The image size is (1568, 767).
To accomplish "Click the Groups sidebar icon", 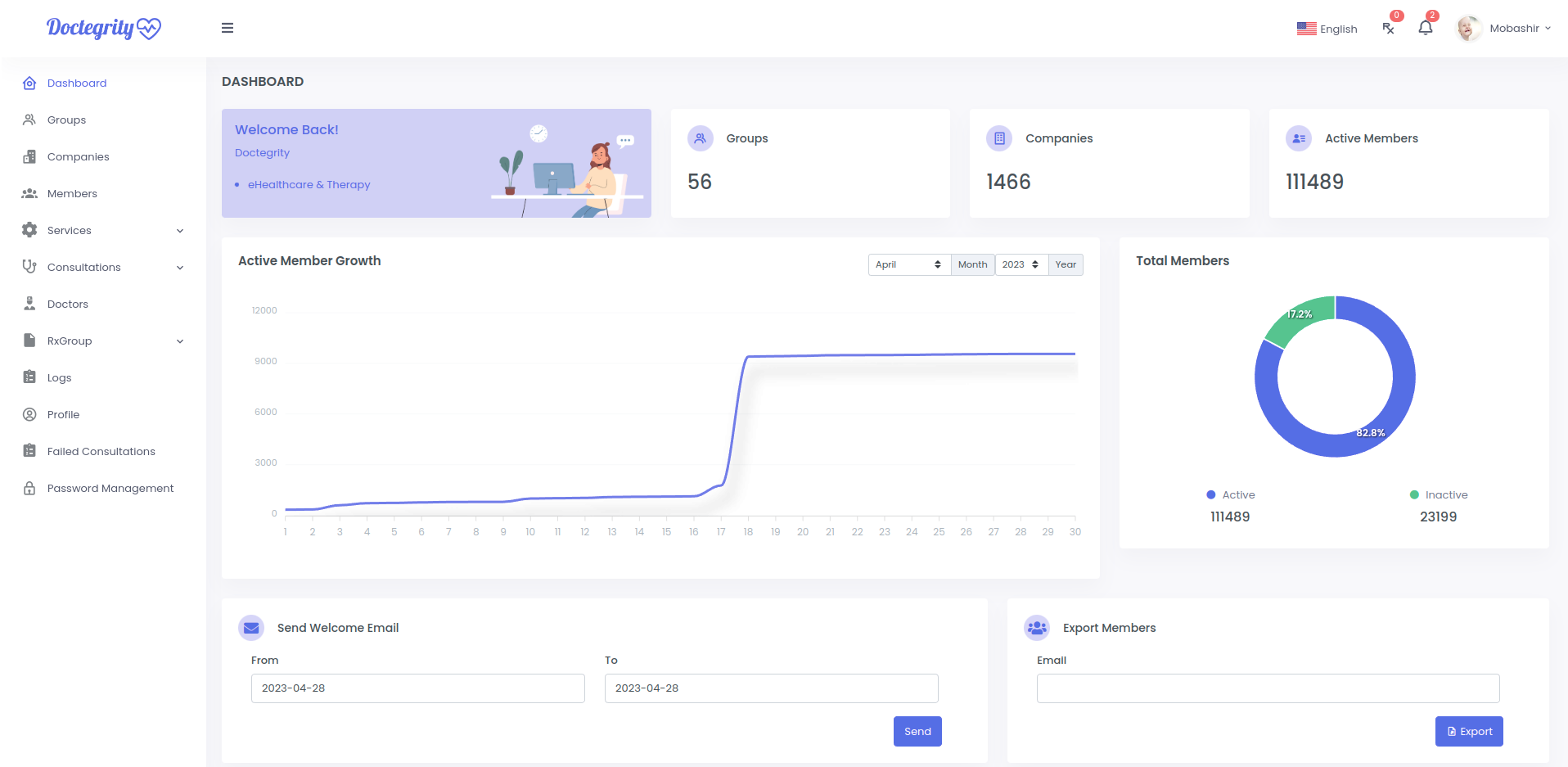I will tap(29, 120).
